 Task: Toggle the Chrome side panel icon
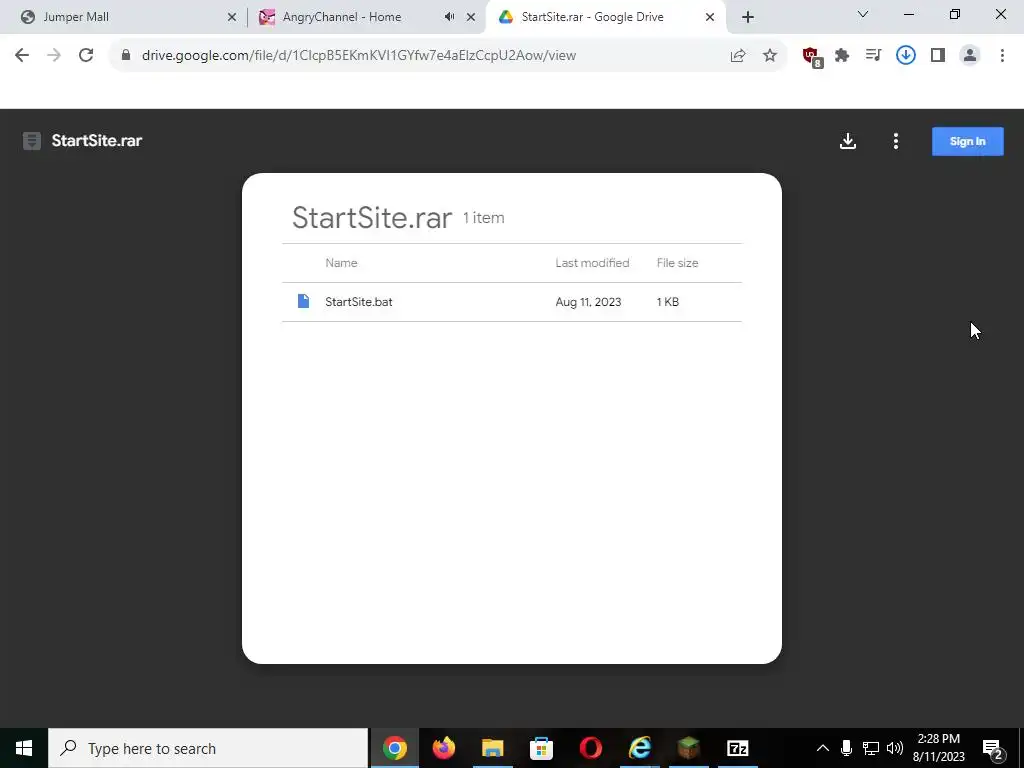(x=938, y=56)
